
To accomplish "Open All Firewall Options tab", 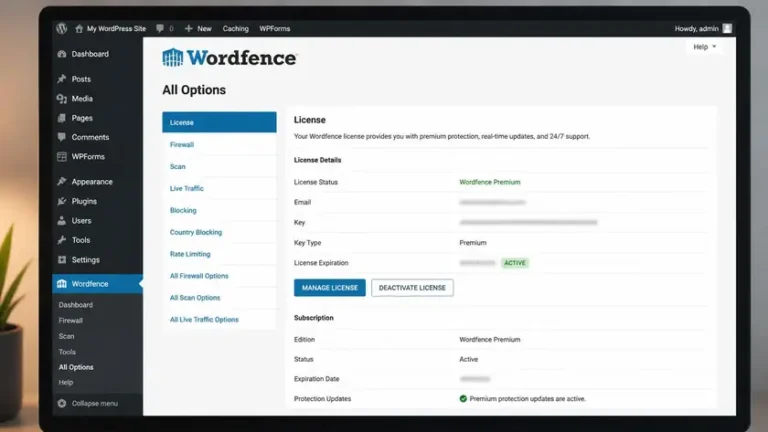I will (x=219, y=276).
